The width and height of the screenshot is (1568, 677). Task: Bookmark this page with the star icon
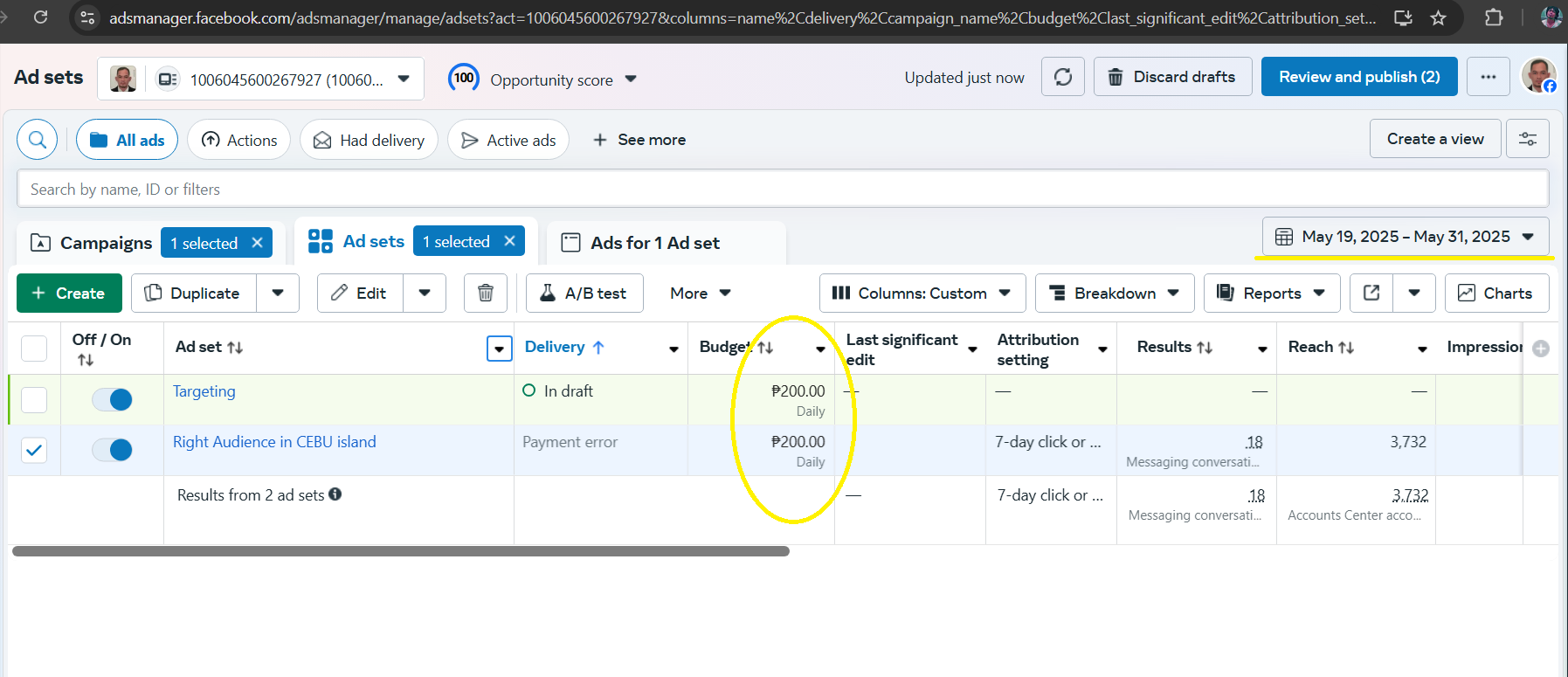[x=1438, y=17]
